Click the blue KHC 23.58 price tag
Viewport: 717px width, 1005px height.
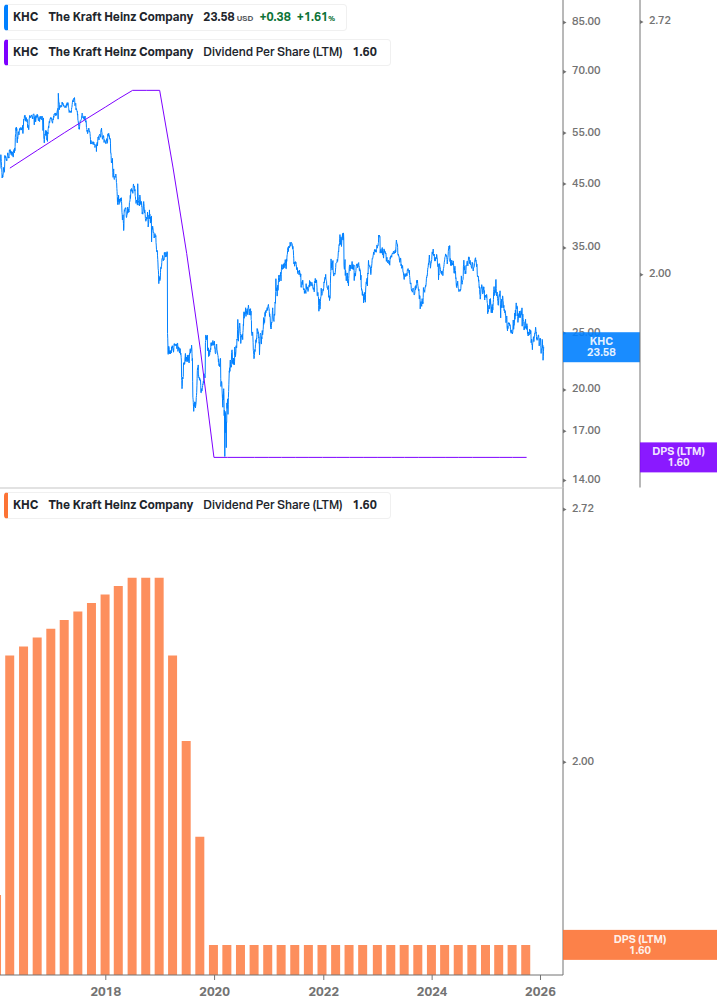point(601,347)
